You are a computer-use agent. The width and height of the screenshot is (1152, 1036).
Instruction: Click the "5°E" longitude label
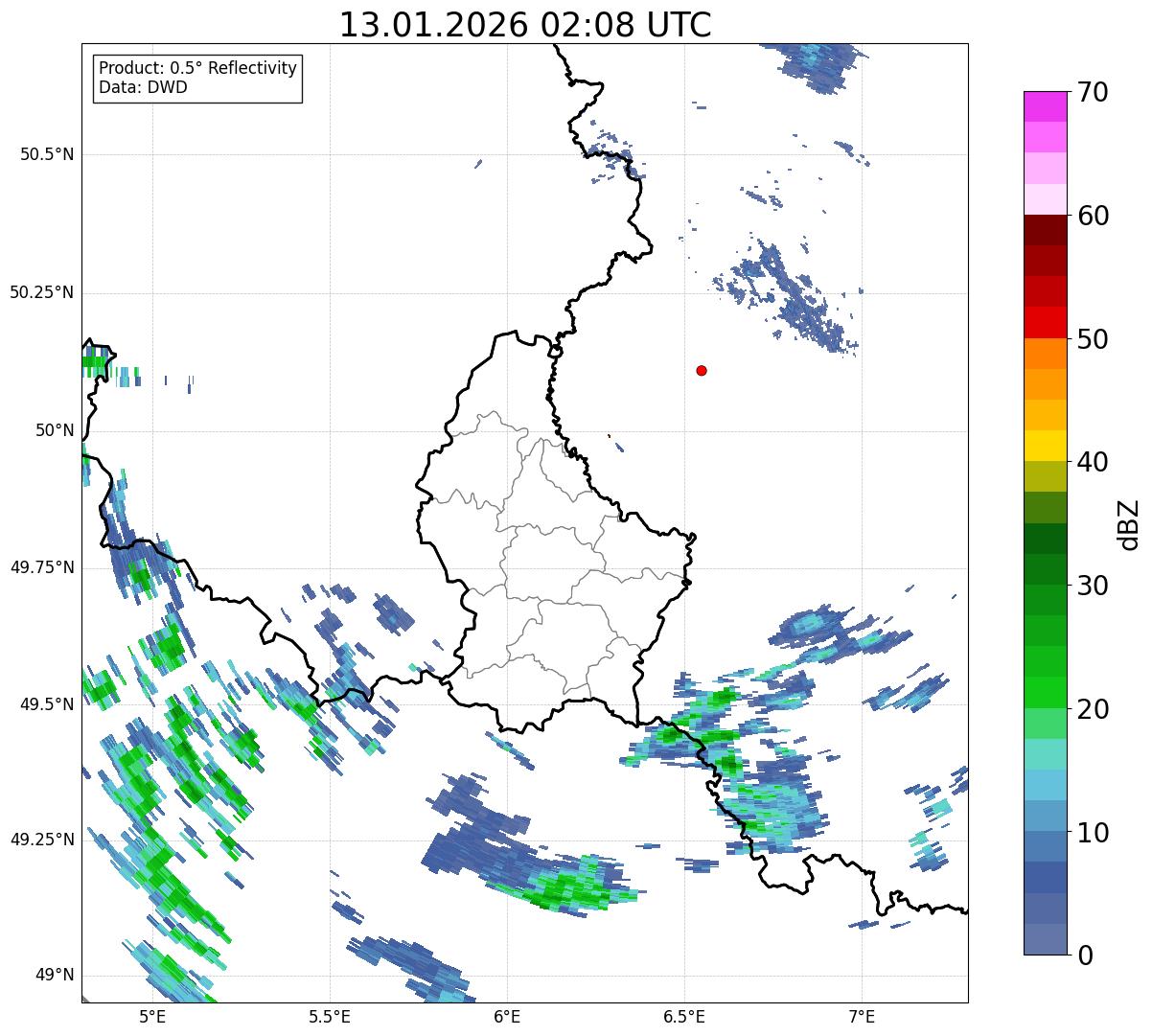pos(152,1016)
